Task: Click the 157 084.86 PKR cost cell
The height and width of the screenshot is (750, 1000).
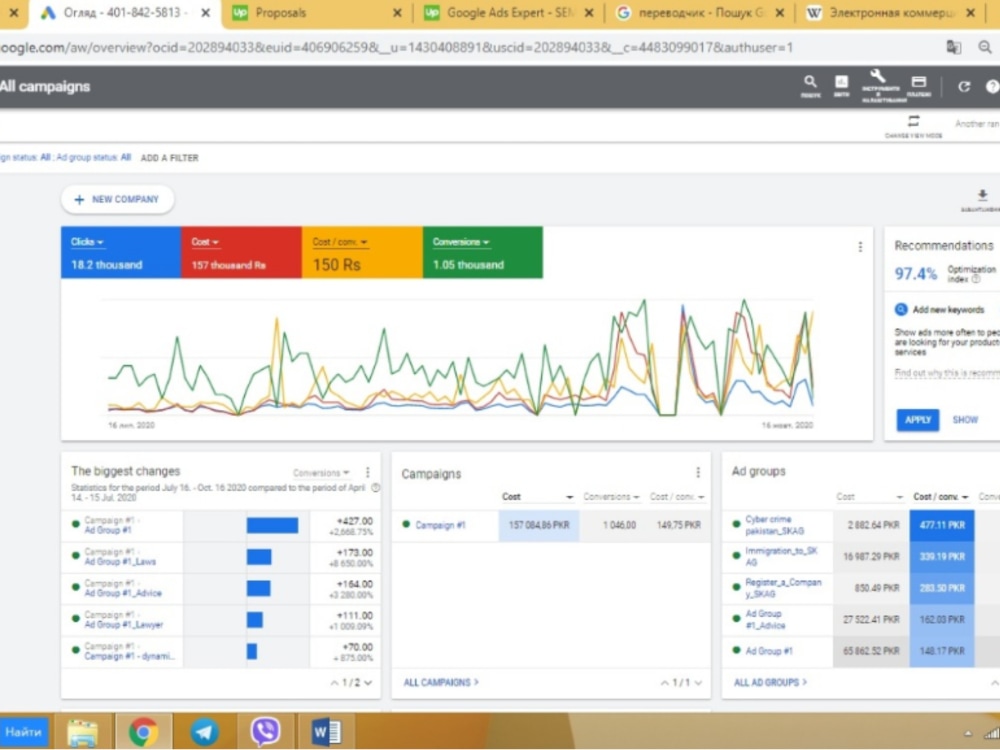Action: point(538,526)
